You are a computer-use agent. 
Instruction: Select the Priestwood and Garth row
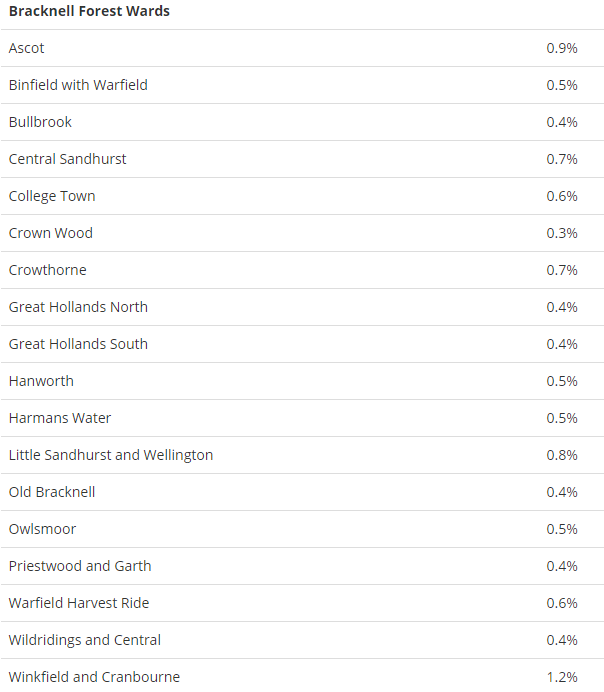pyautogui.click(x=302, y=566)
